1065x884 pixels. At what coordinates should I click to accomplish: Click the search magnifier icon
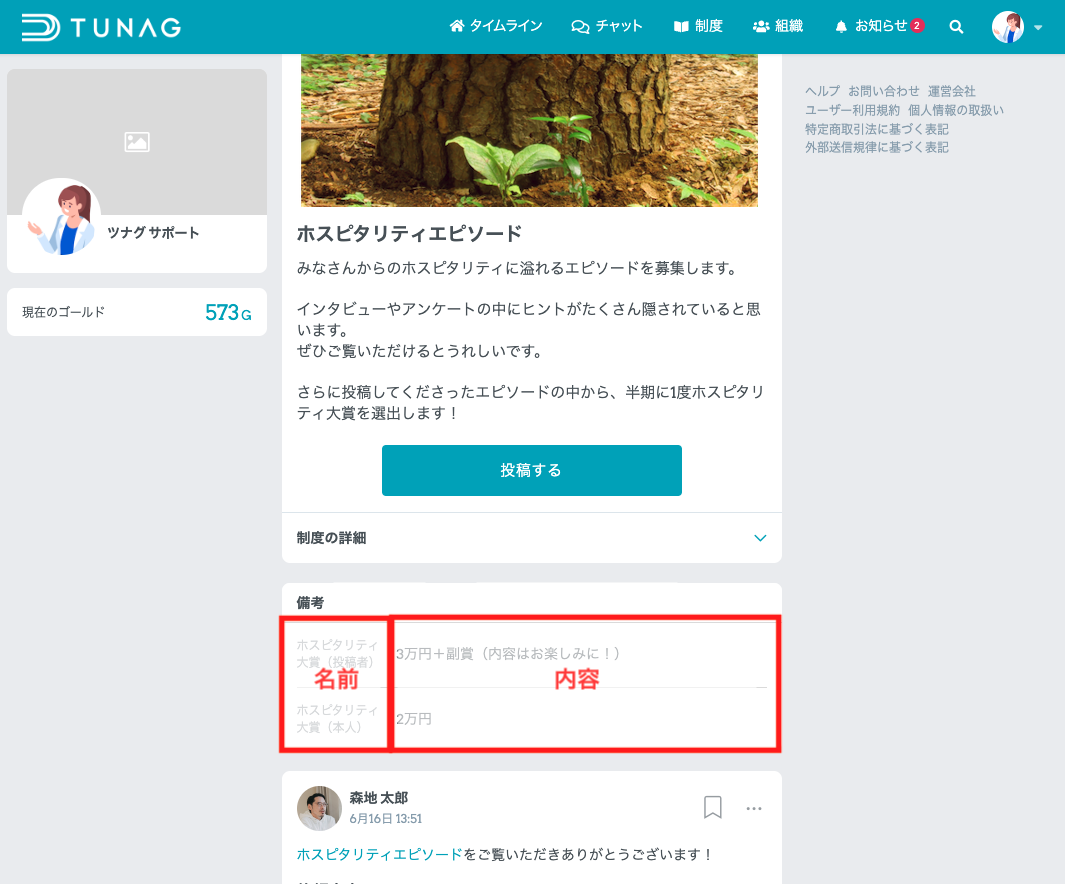pyautogui.click(x=956, y=26)
